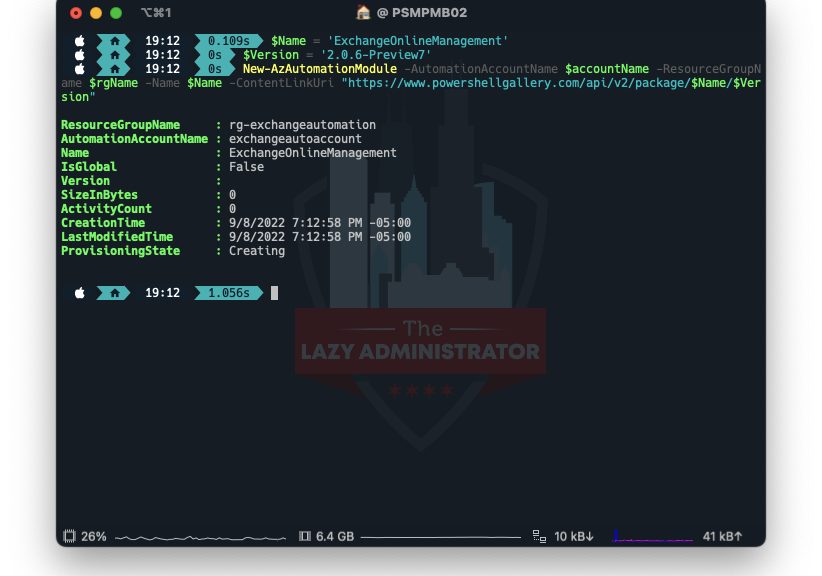The image size is (822, 576).
Task: Click the network throughput graph
Action: click(x=653, y=537)
